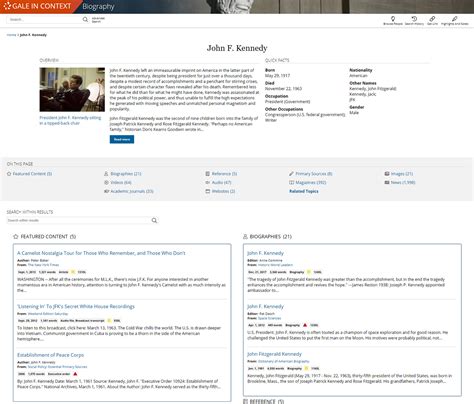
Task: Open John F. Kennedy biography from Space Sciences
Action: coord(265,306)
